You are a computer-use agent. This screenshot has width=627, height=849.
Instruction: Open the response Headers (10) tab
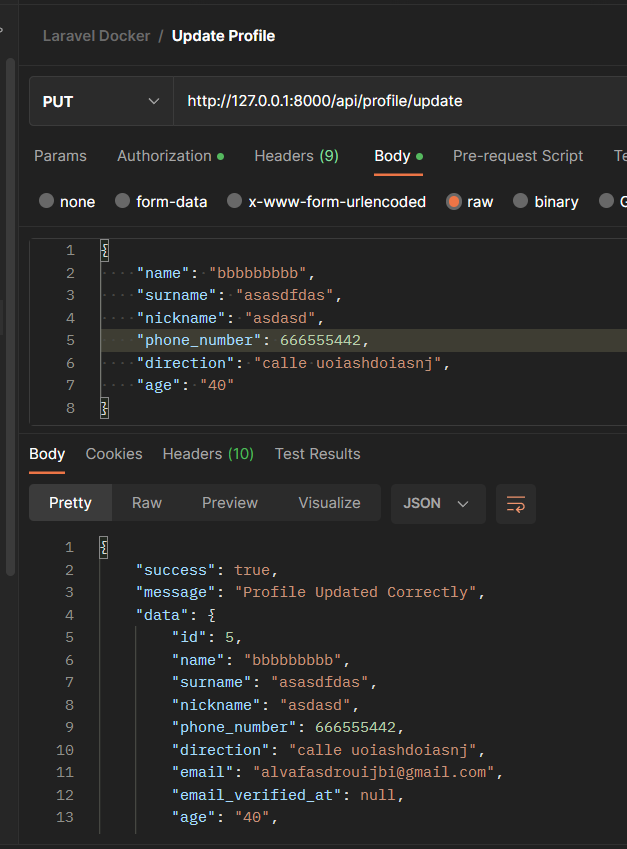coord(207,453)
